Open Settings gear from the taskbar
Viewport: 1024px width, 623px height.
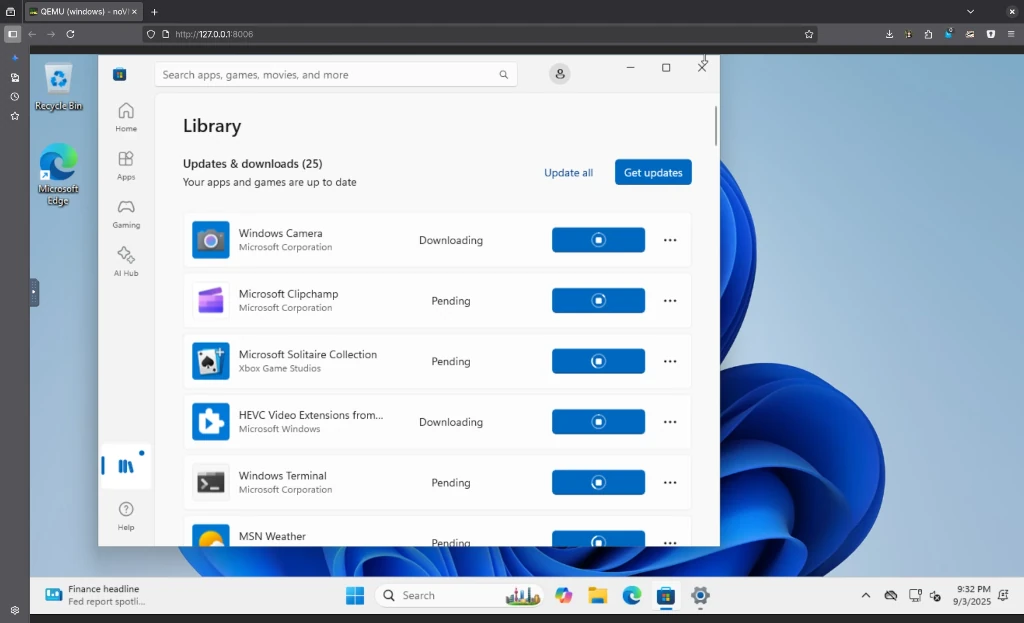pyautogui.click(x=700, y=596)
